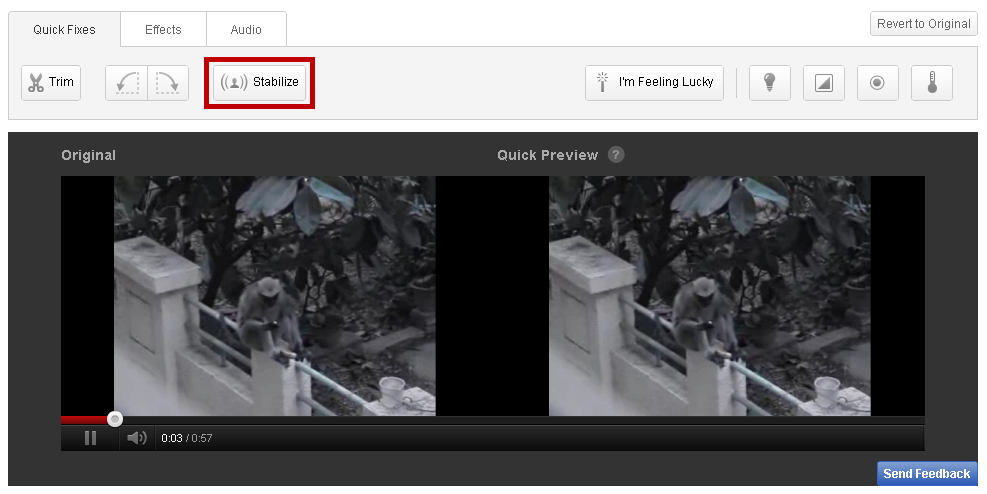The width and height of the screenshot is (987, 494).
Task: Switch to the Effects tab
Action: coord(163,30)
